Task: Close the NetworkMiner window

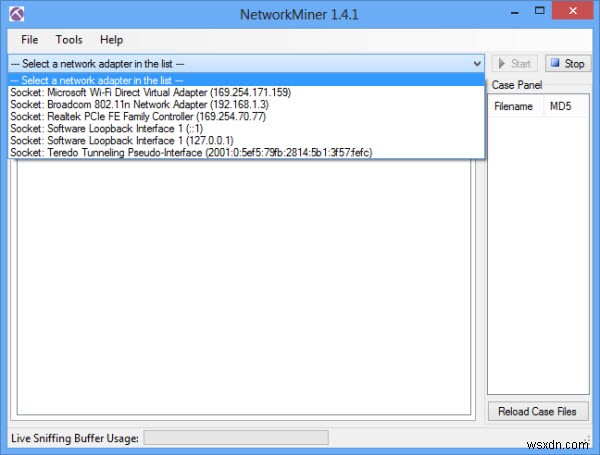Action: click(x=572, y=11)
